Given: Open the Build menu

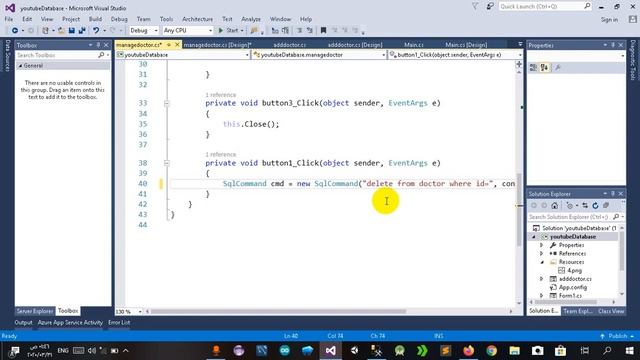Looking at the screenshot, I should [x=95, y=19].
